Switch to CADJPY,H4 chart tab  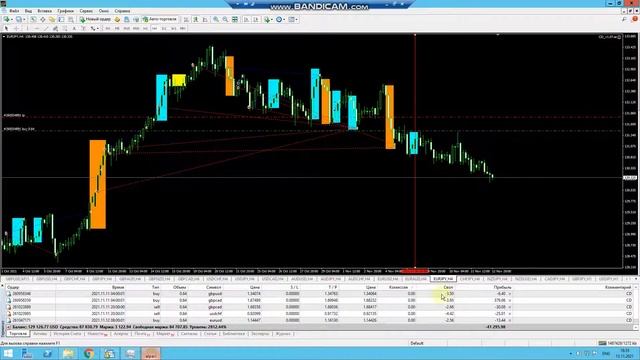point(554,279)
